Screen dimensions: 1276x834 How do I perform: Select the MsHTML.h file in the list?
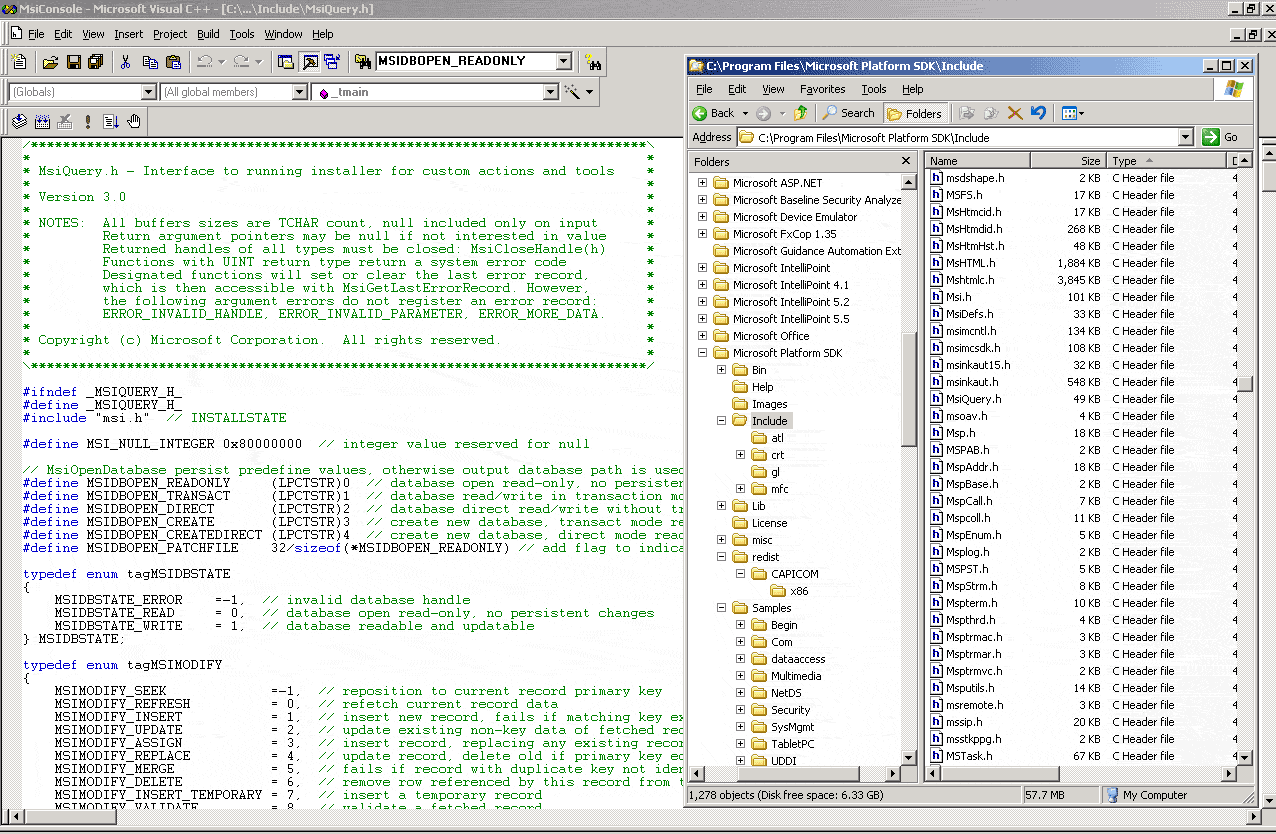pyautogui.click(x=970, y=263)
